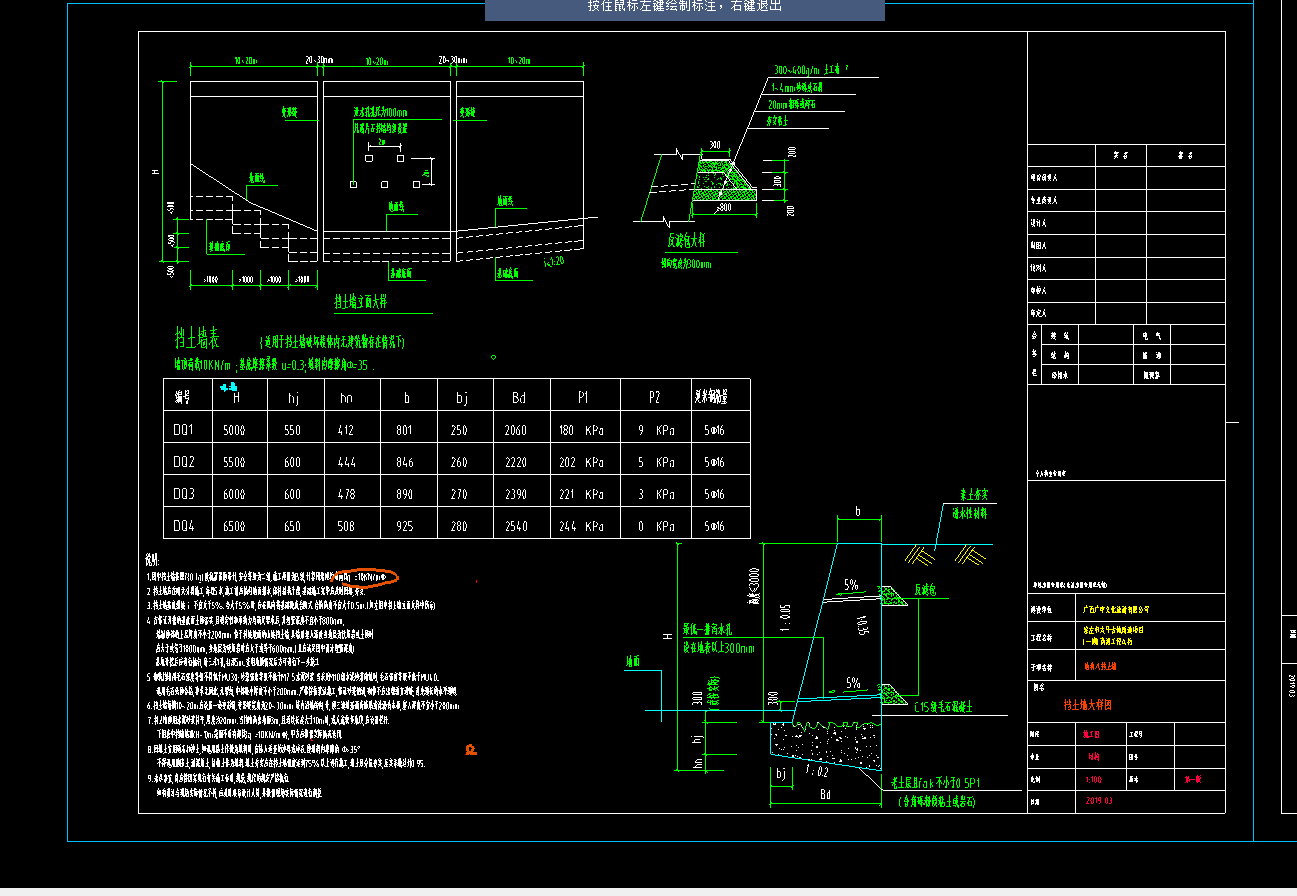Click the hn value '508'
Screen dimensions: 1297x896
[x=347, y=527]
